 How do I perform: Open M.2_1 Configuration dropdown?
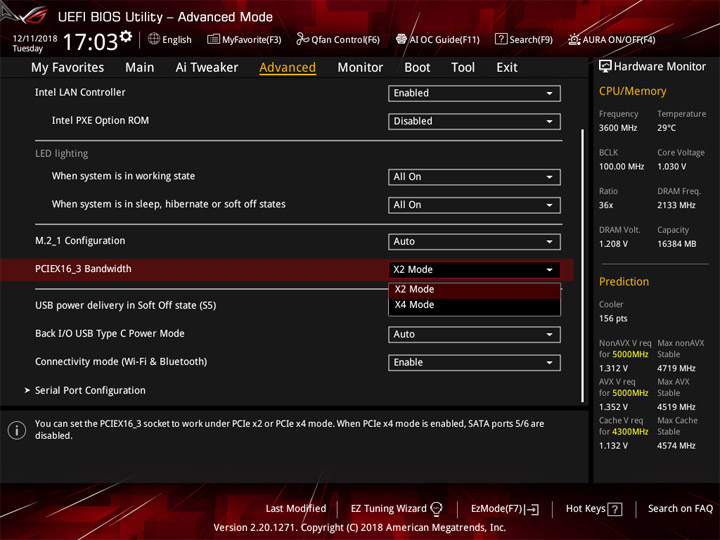(x=474, y=242)
